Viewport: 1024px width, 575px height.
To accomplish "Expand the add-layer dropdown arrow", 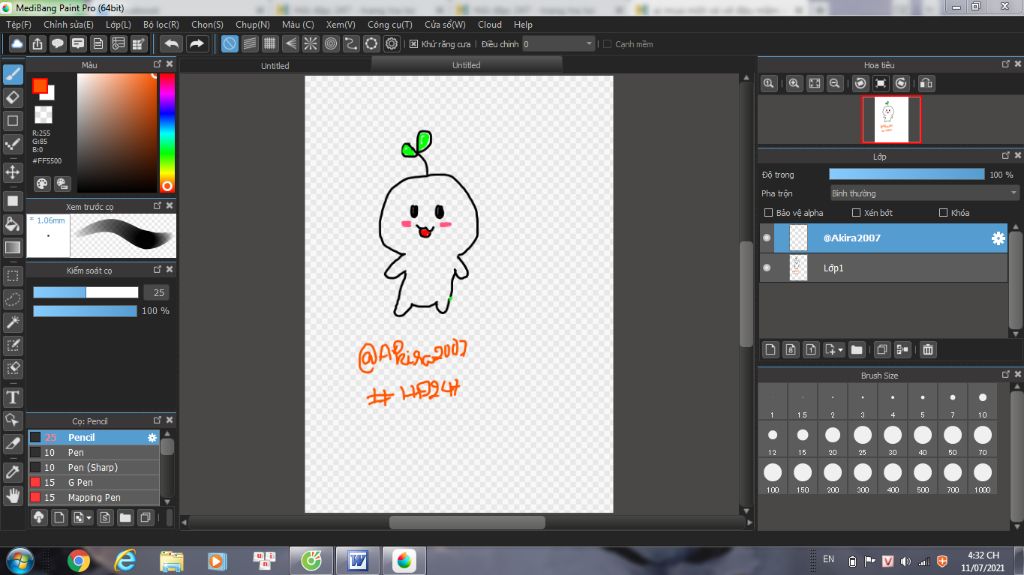I will pos(840,350).
